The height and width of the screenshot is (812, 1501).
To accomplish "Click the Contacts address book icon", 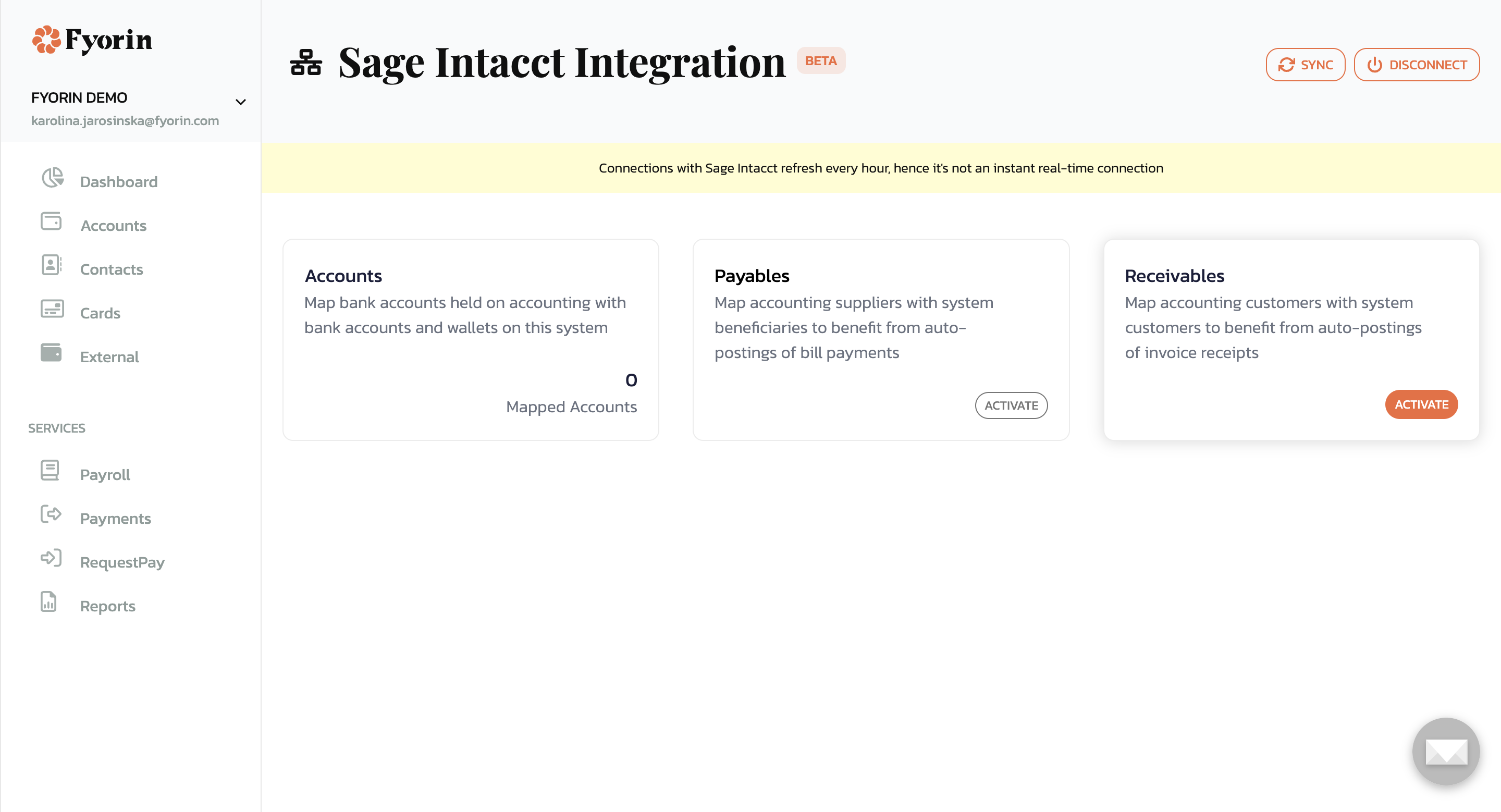I will [51, 265].
